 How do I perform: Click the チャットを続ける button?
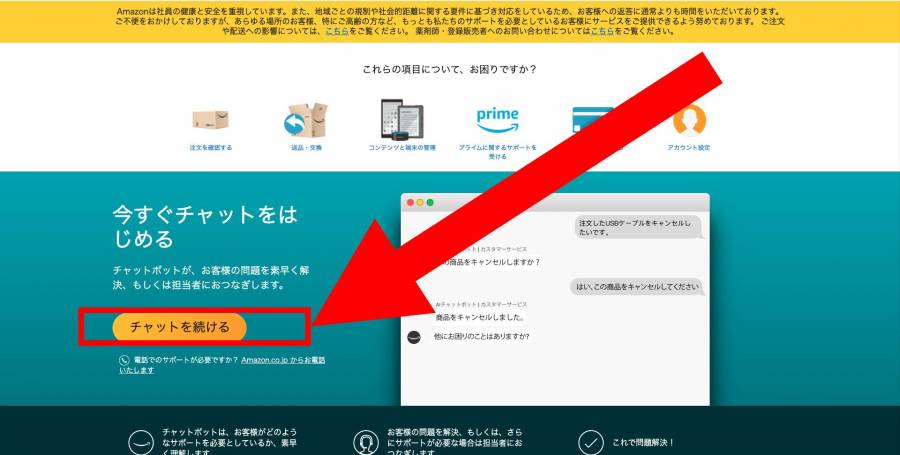[x=180, y=327]
